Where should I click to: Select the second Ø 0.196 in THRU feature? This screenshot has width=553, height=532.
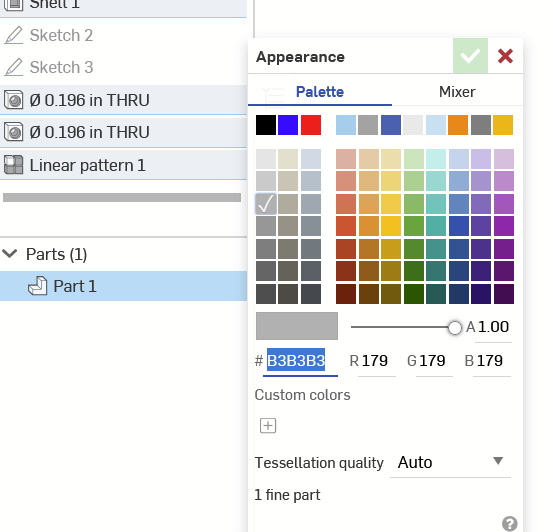coord(123,132)
